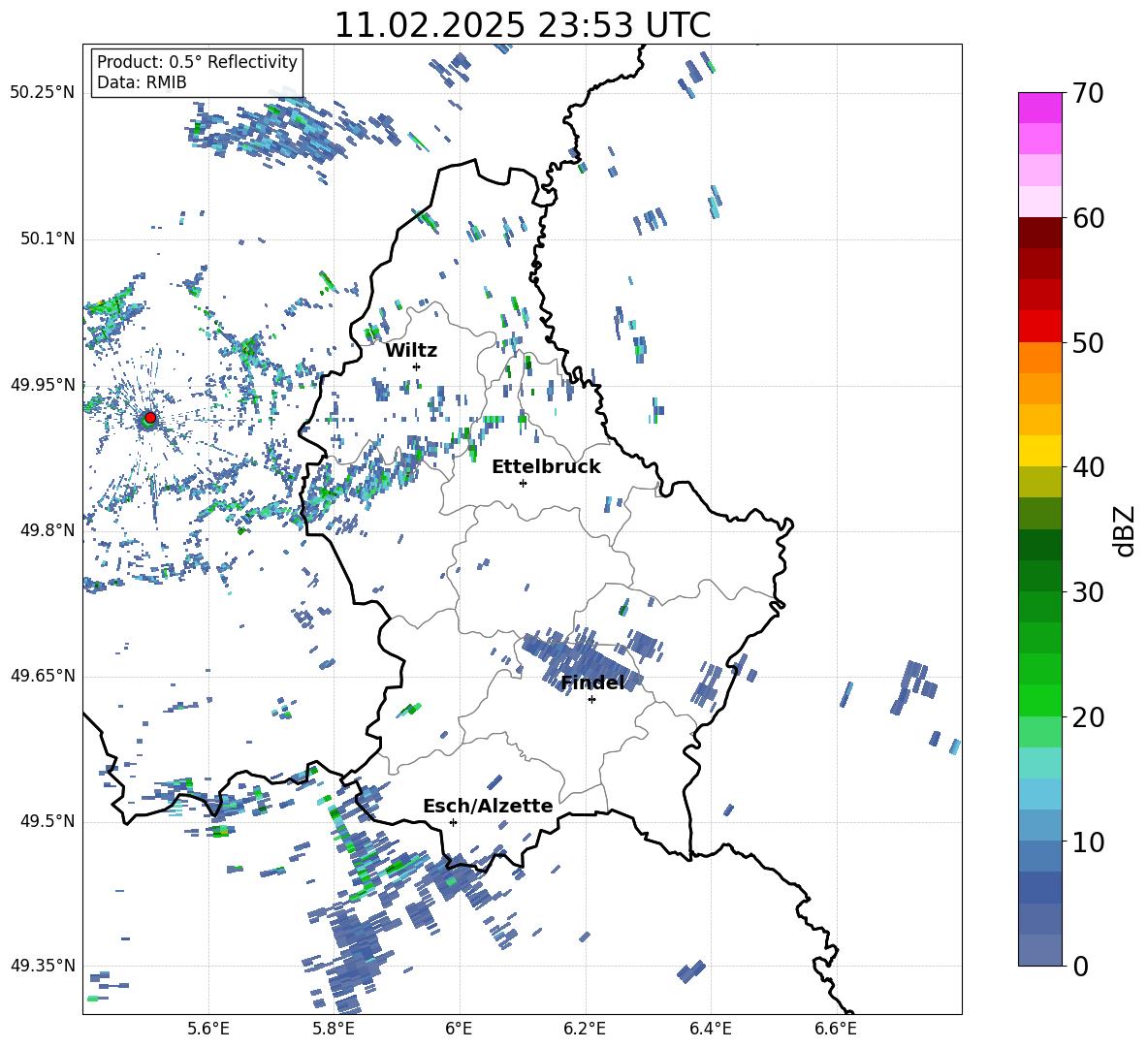
Task: Click the 50.1°N latitude label
Action: (47, 238)
